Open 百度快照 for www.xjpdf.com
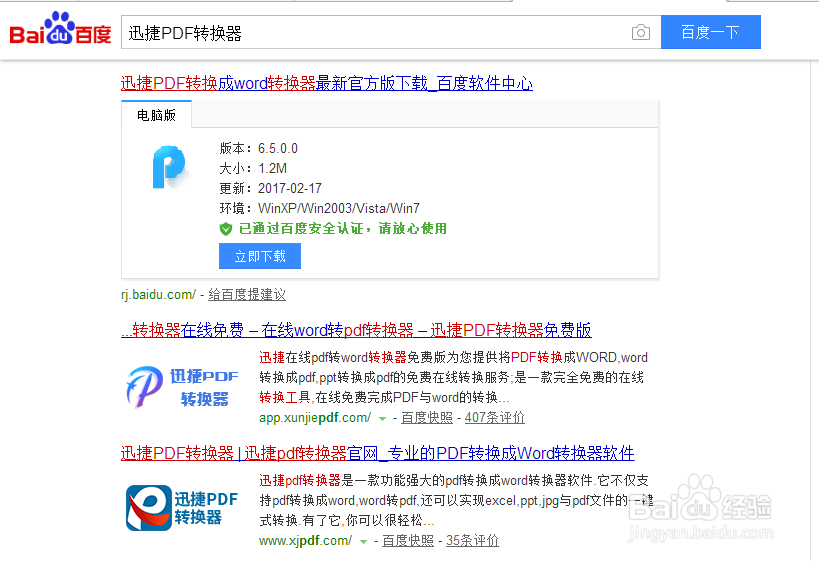Screen dimensions: 819x561 (408, 541)
